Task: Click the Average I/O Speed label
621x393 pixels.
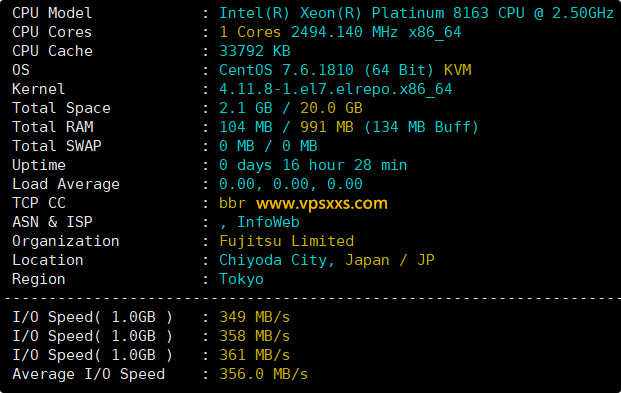Action: click(x=88, y=374)
